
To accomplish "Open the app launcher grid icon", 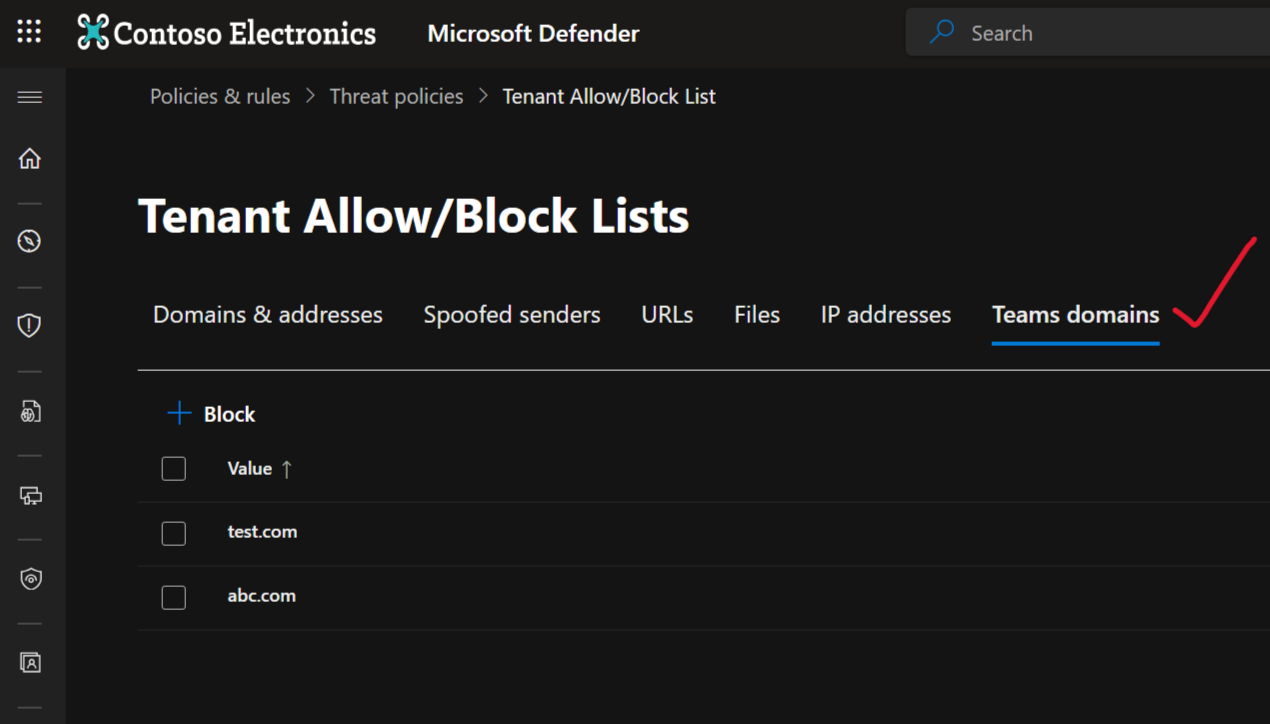I will [29, 32].
